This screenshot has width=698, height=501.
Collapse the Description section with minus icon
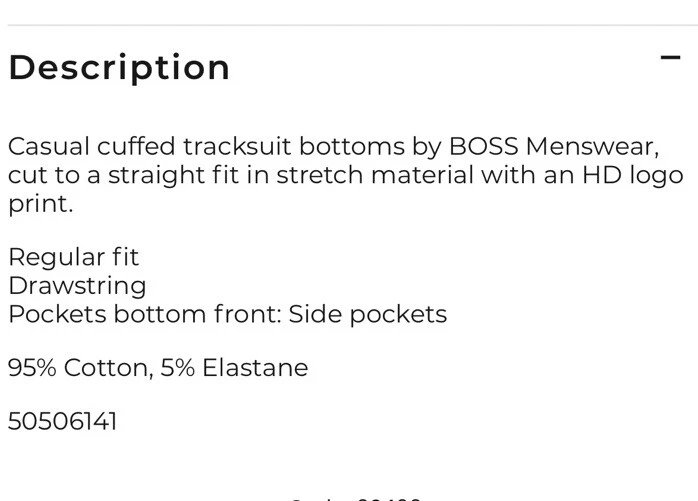click(x=670, y=57)
